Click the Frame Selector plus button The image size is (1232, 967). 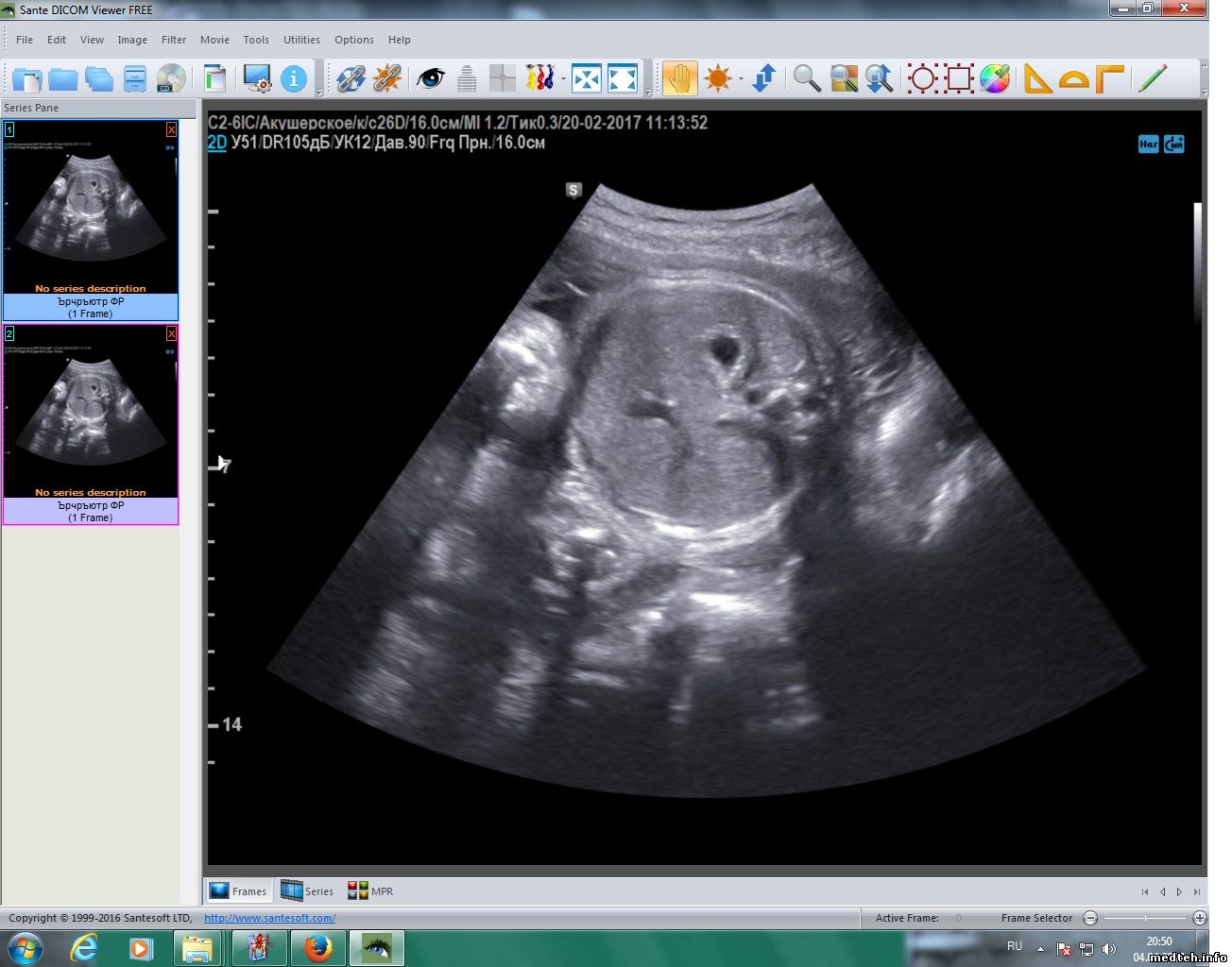(1200, 918)
